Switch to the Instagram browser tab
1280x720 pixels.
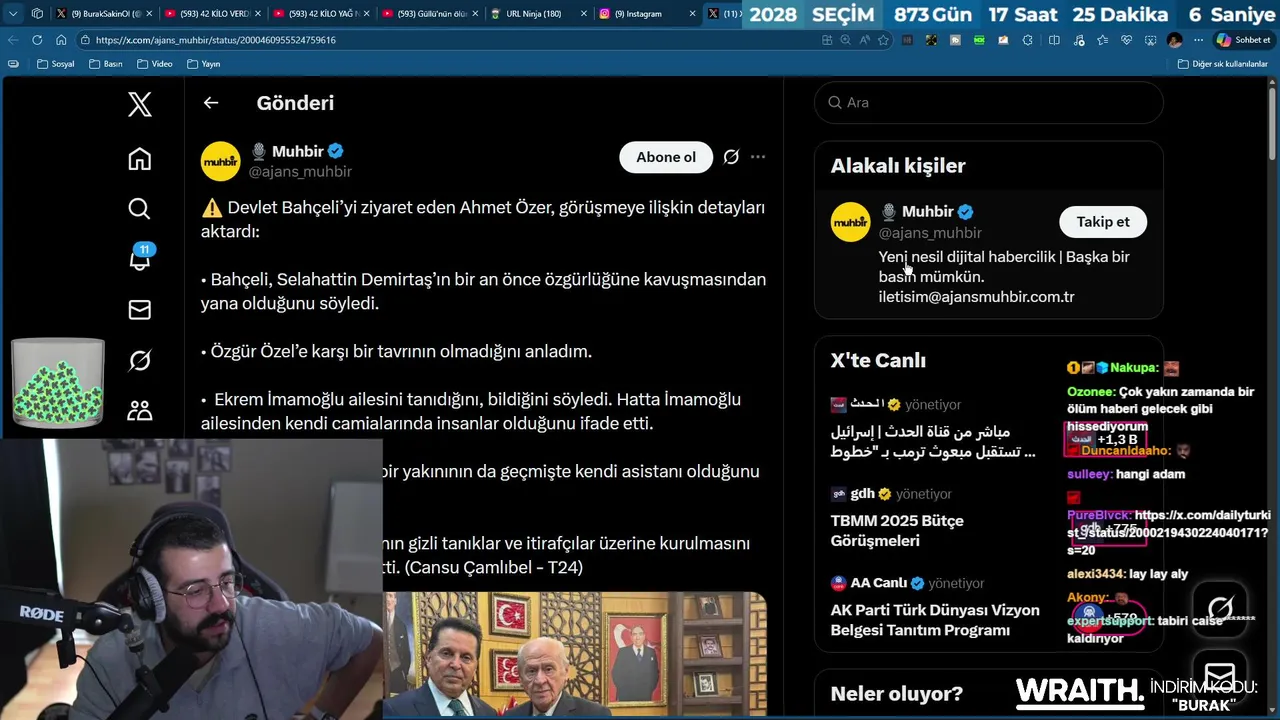point(645,14)
